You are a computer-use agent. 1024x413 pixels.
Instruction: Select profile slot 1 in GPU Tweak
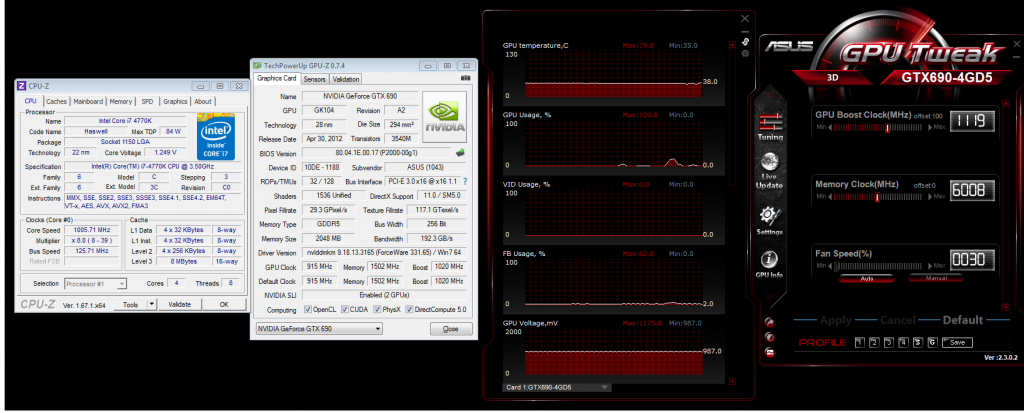click(859, 342)
